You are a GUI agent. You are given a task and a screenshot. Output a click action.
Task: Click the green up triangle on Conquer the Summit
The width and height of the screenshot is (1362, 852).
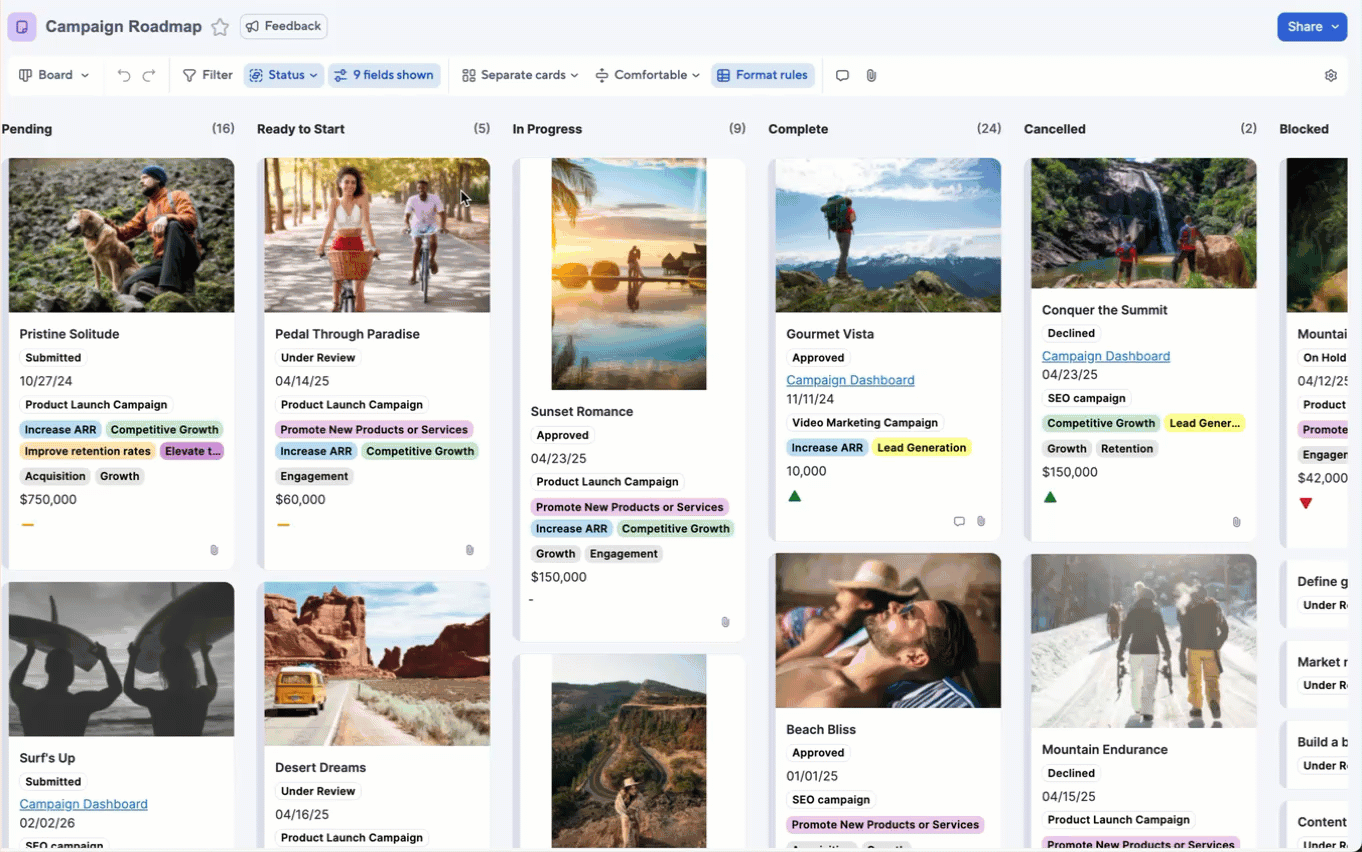[1050, 497]
